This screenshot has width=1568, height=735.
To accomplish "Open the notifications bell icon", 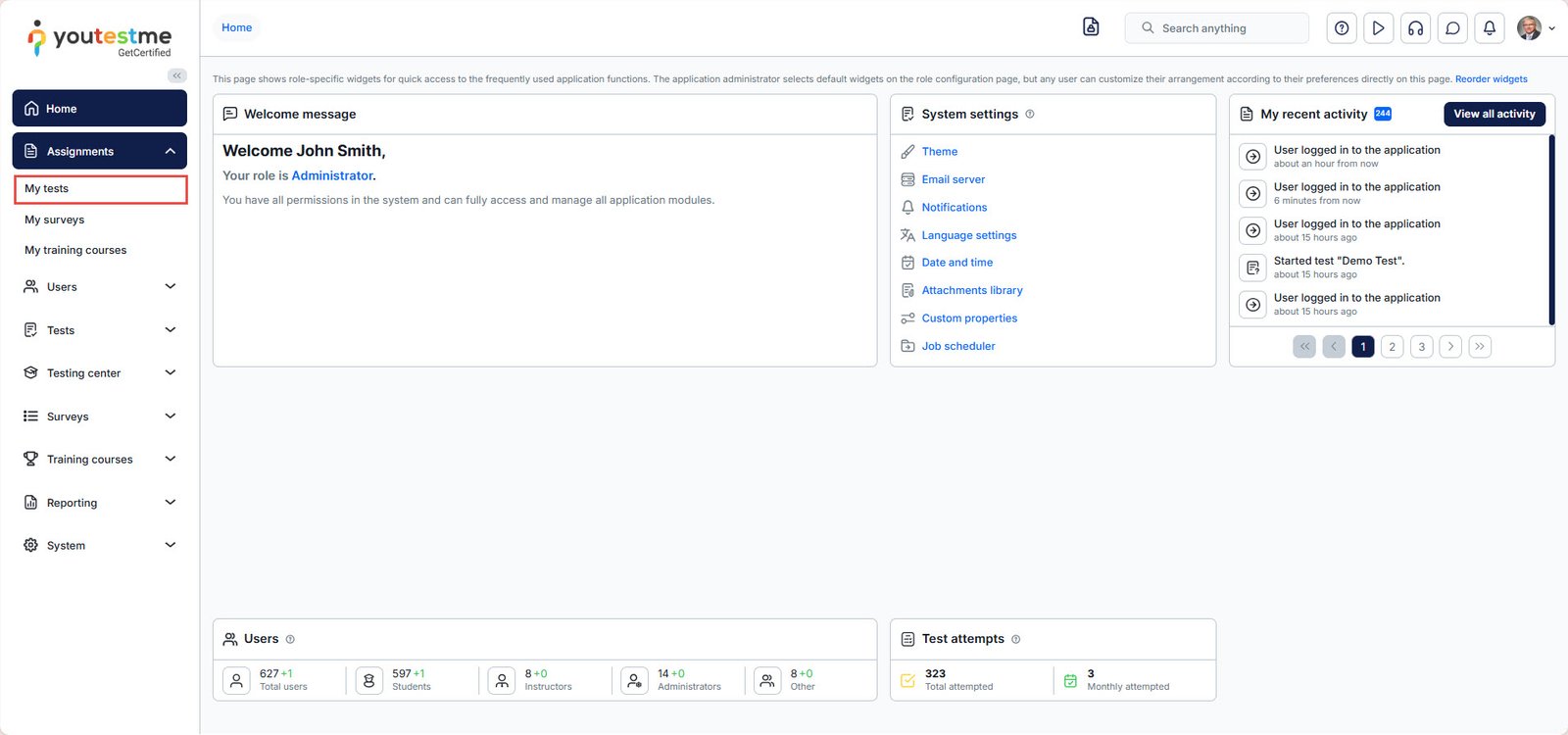I will 1489,28.
